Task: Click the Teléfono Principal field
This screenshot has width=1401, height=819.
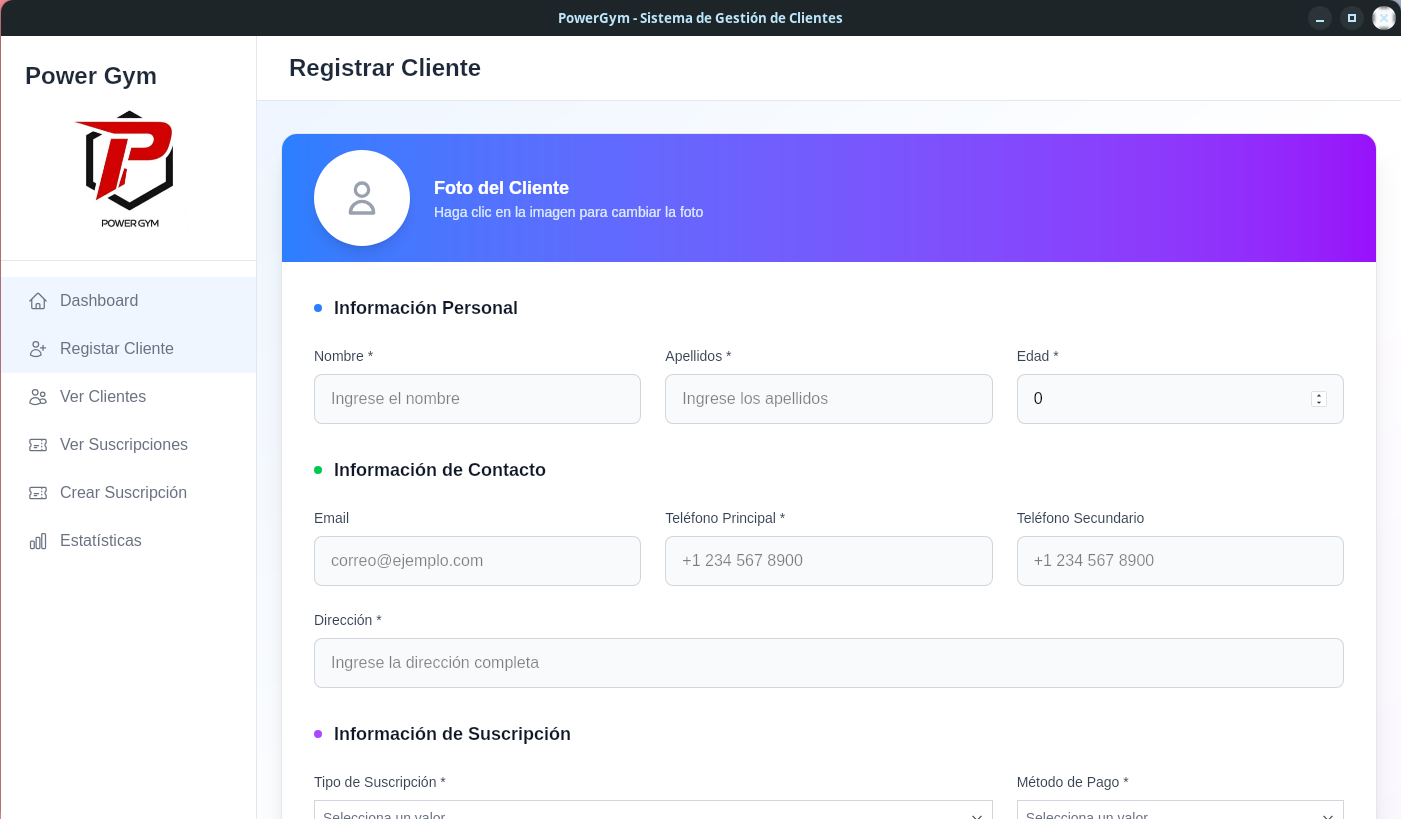Action: coord(829,561)
